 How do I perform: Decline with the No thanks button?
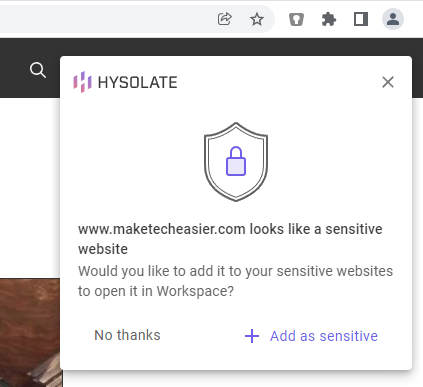(x=127, y=335)
